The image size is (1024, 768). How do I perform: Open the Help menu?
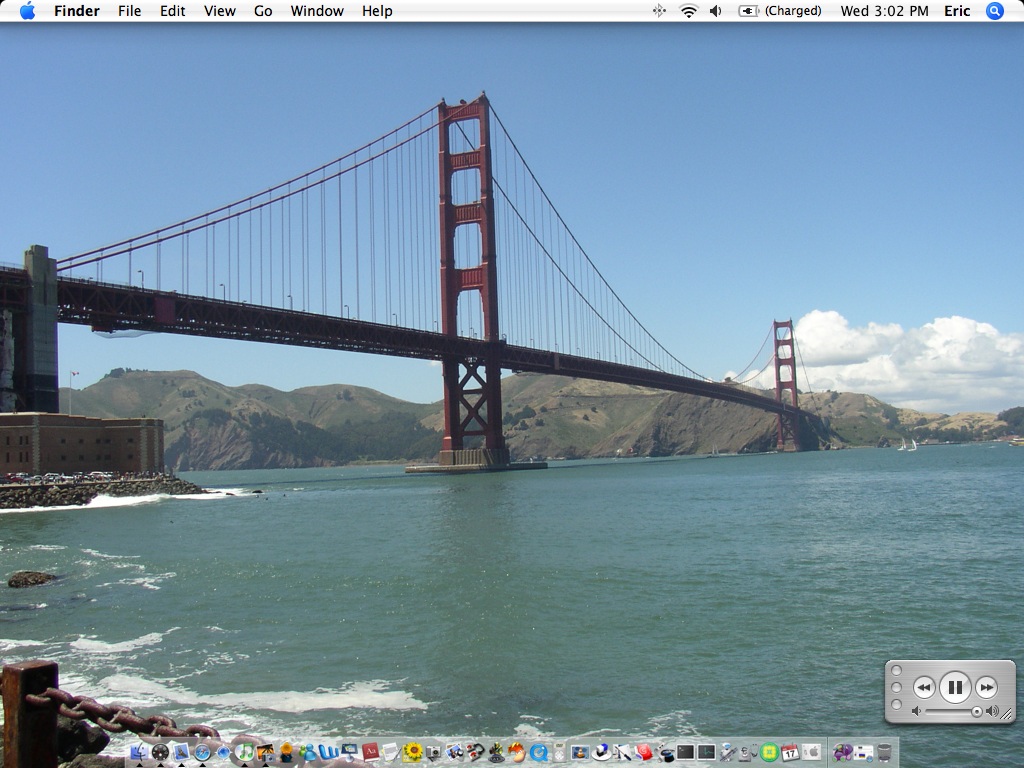click(x=377, y=10)
